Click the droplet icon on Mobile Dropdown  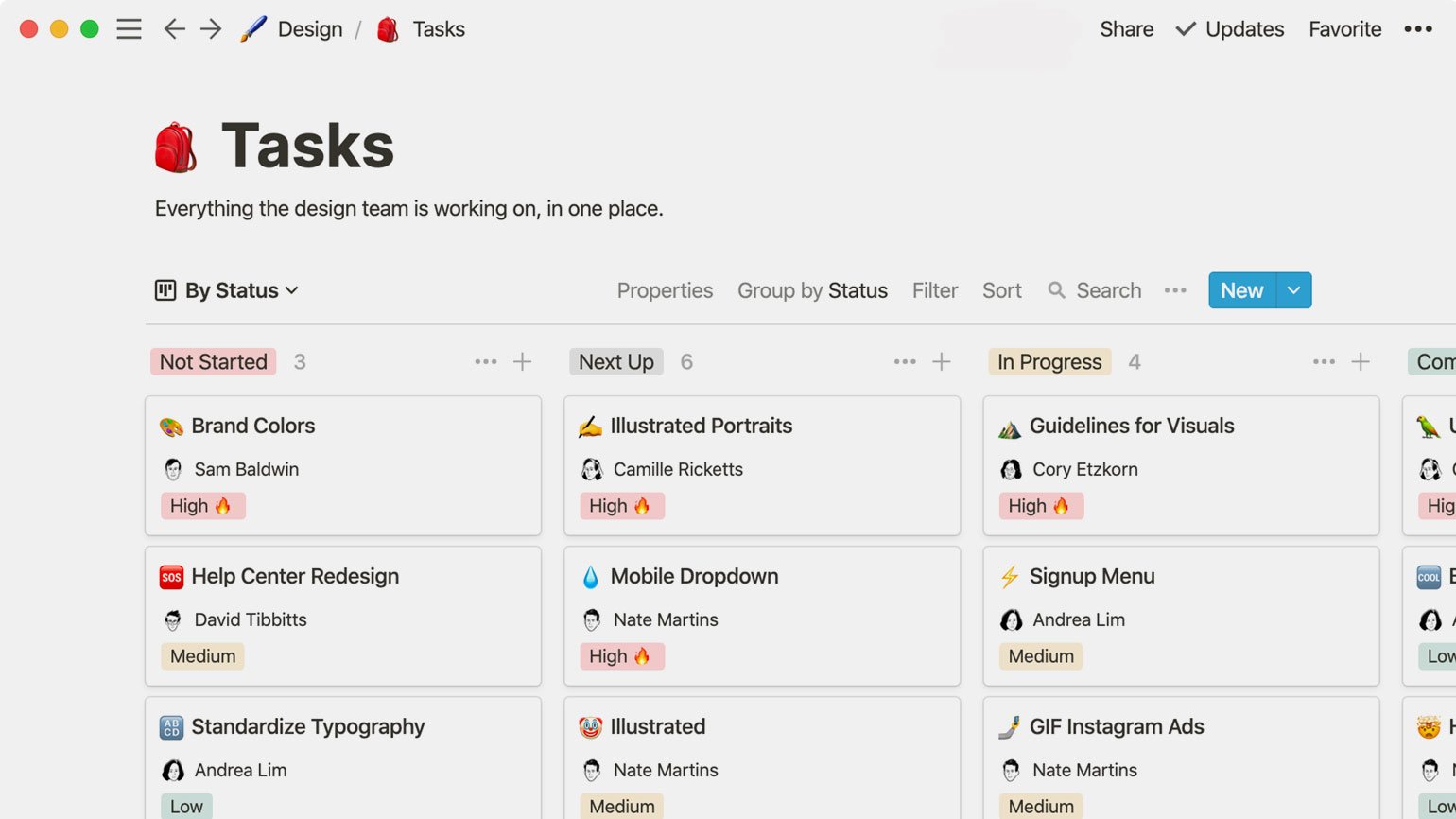tap(590, 577)
